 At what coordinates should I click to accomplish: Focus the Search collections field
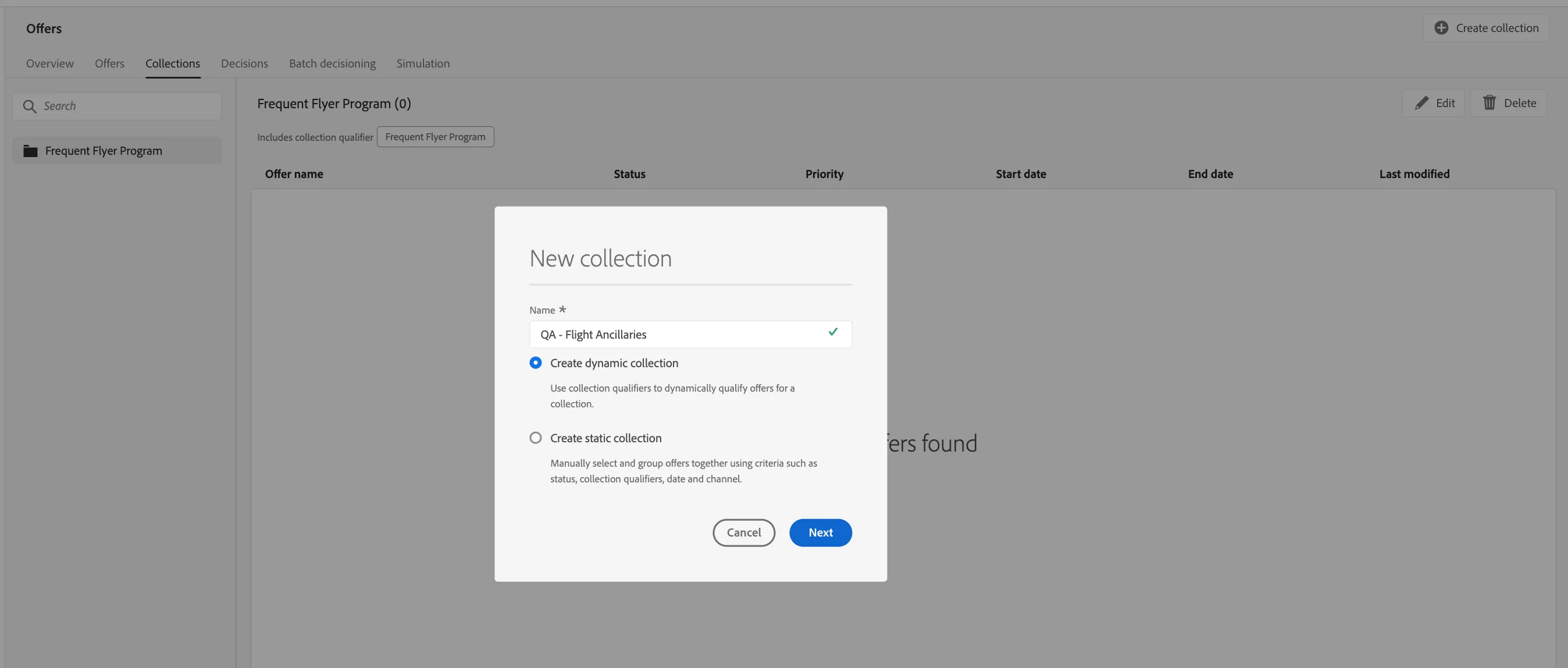coord(117,106)
